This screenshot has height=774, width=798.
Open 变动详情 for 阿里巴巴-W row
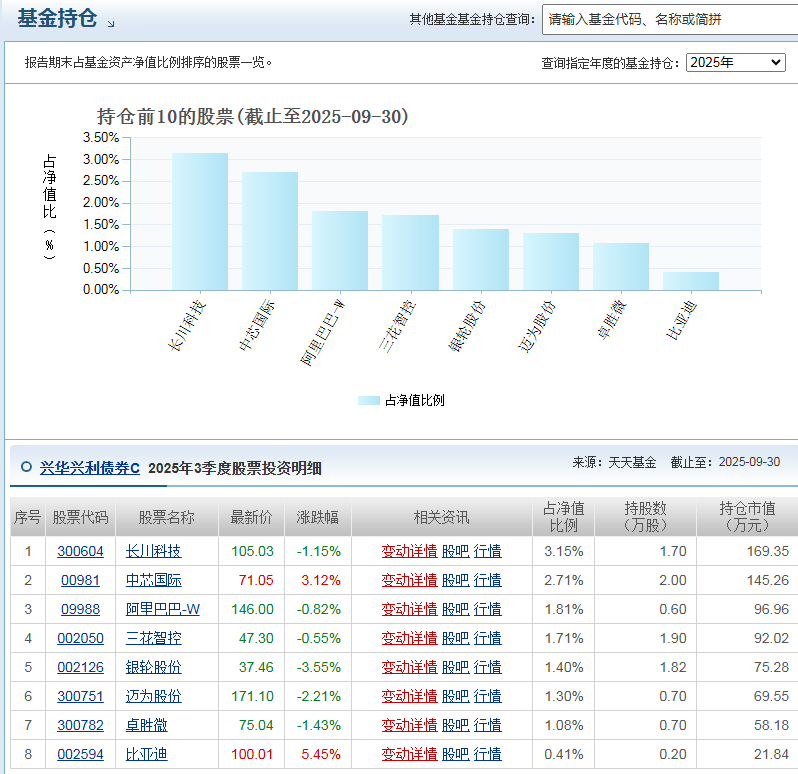click(x=410, y=609)
